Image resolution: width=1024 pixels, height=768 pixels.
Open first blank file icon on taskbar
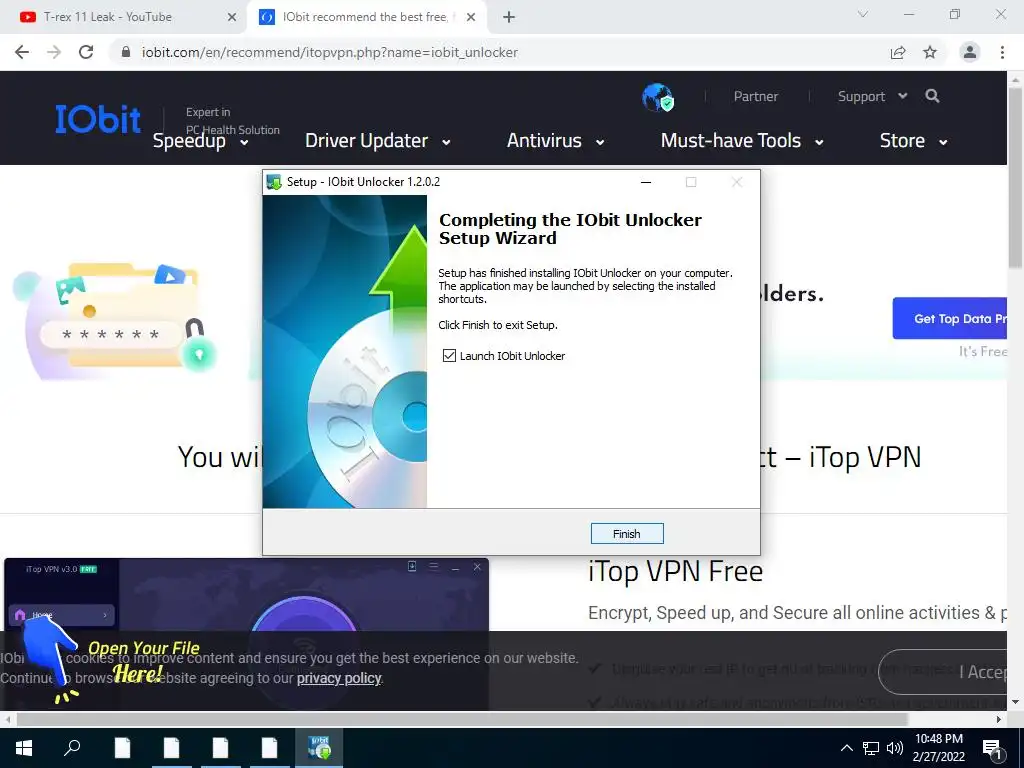[123, 748]
